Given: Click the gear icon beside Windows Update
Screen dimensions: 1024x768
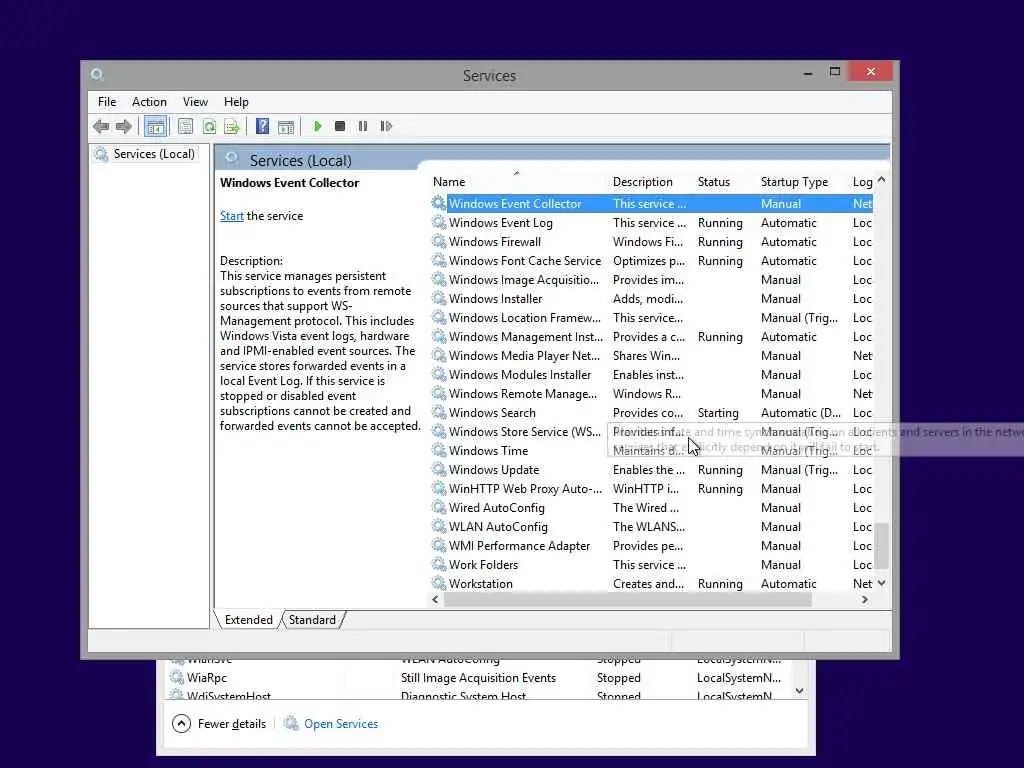Looking at the screenshot, I should [x=439, y=470].
